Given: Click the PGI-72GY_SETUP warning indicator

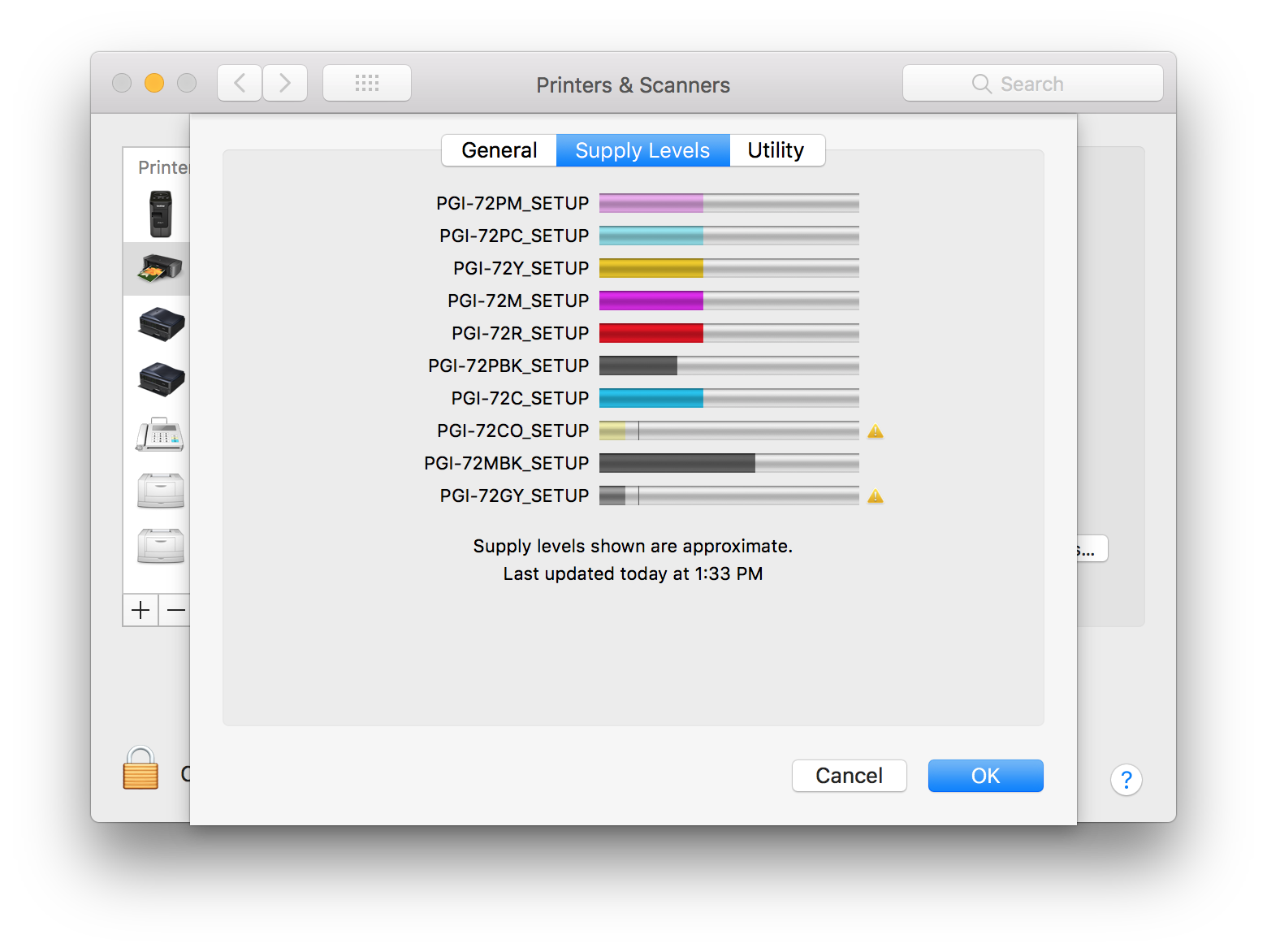Looking at the screenshot, I should click(876, 495).
